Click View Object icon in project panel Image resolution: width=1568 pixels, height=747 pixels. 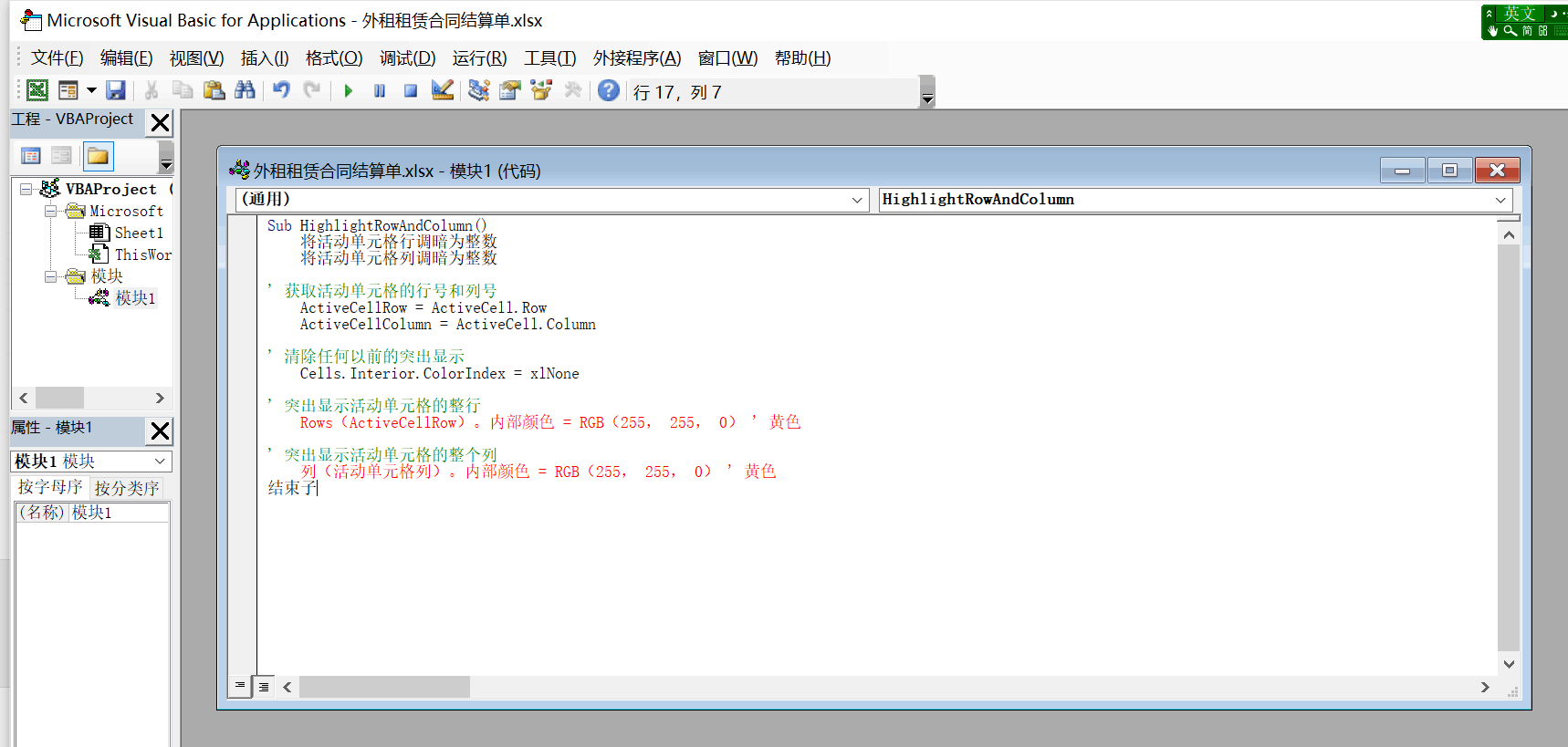61,156
